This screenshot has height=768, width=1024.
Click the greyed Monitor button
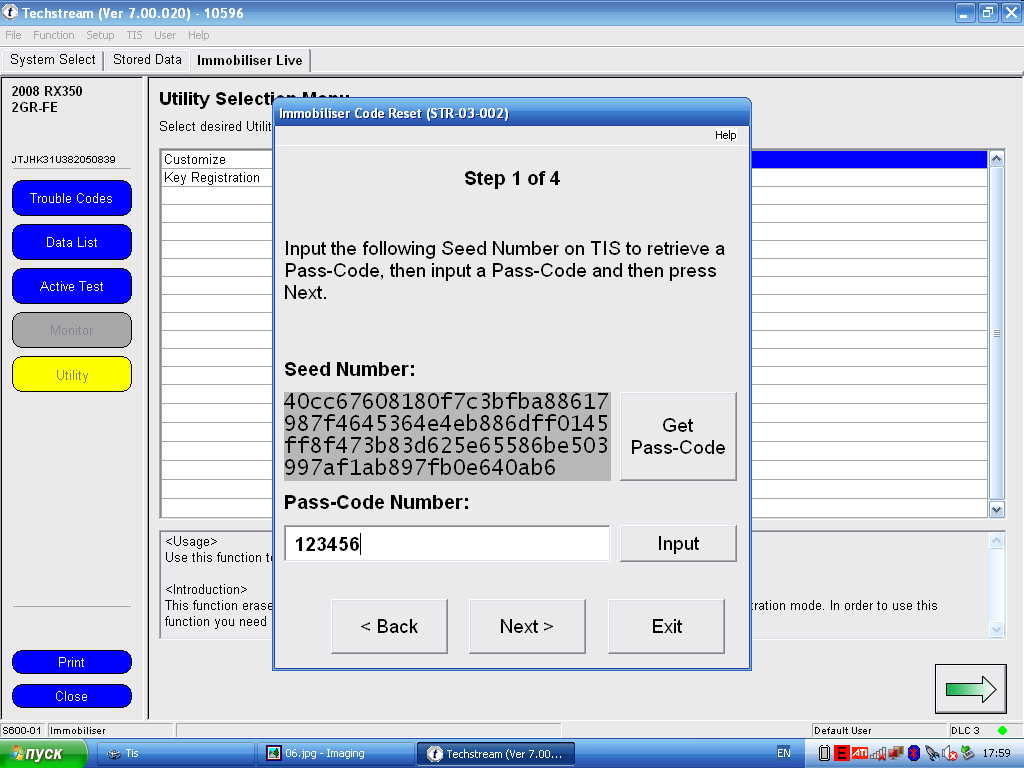71,330
